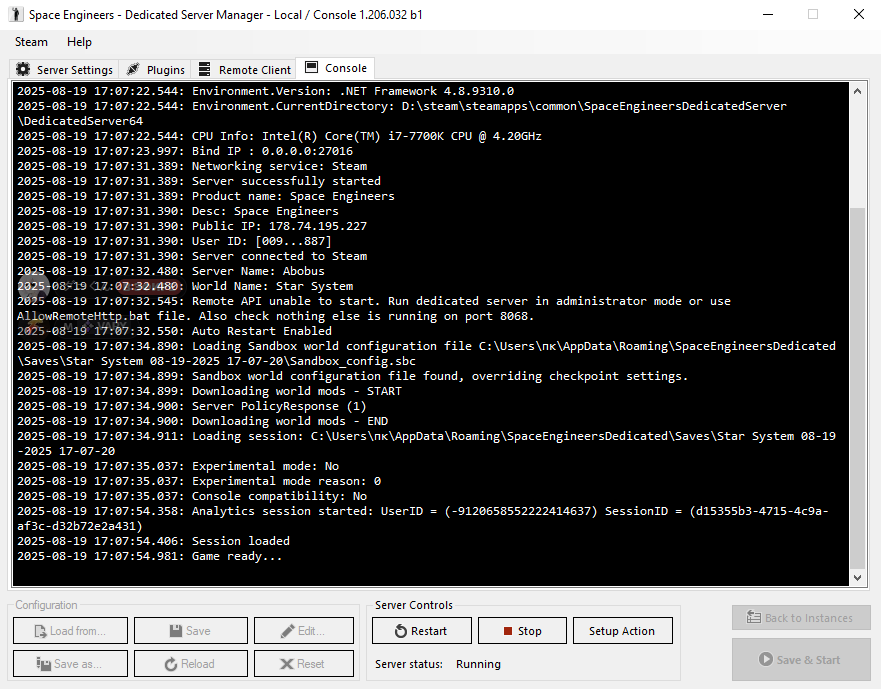Select the Console tab
881x689 pixels.
[x=336, y=68]
